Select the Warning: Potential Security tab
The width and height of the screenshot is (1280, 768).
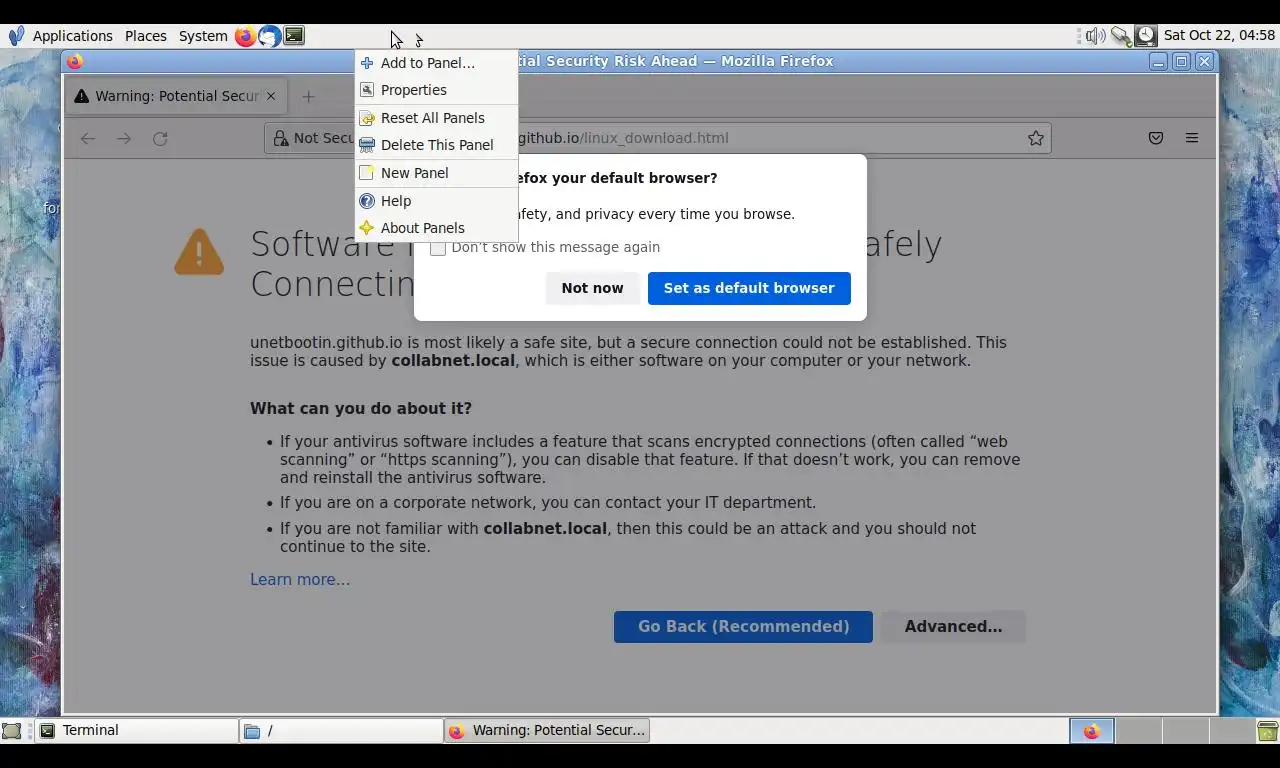[175, 96]
